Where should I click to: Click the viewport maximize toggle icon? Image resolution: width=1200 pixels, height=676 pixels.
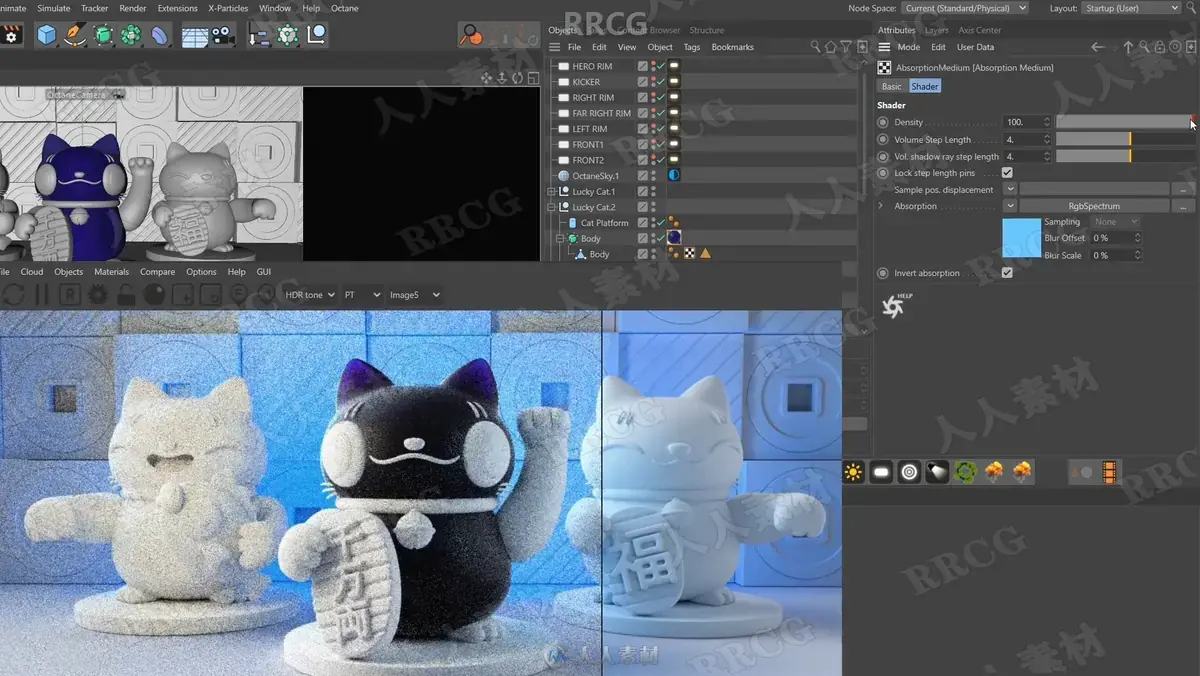point(532,78)
